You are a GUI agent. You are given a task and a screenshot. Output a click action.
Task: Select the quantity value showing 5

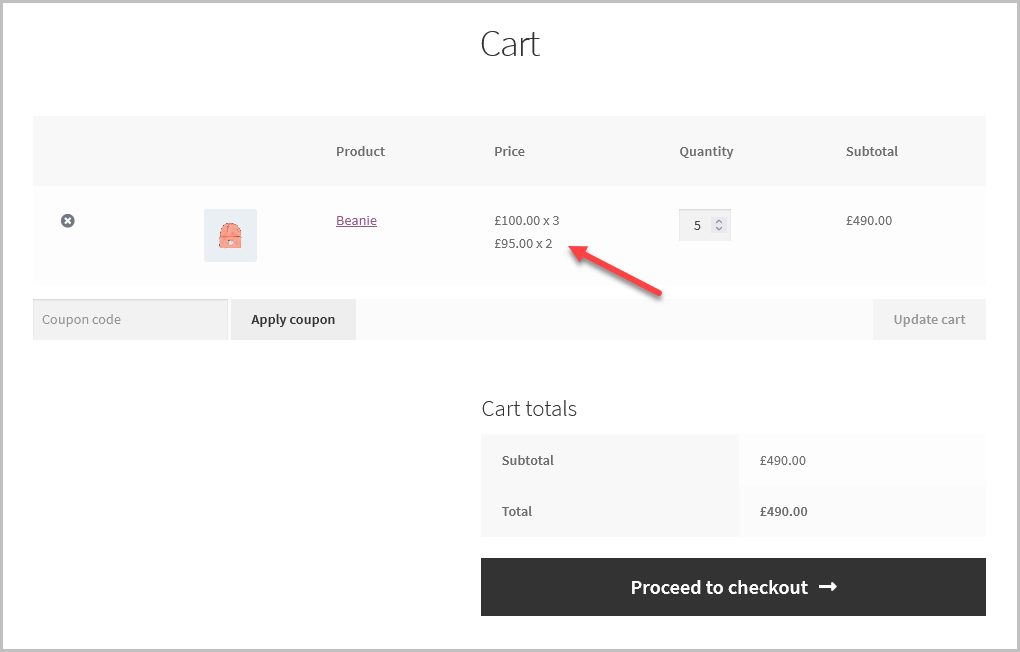coord(697,224)
